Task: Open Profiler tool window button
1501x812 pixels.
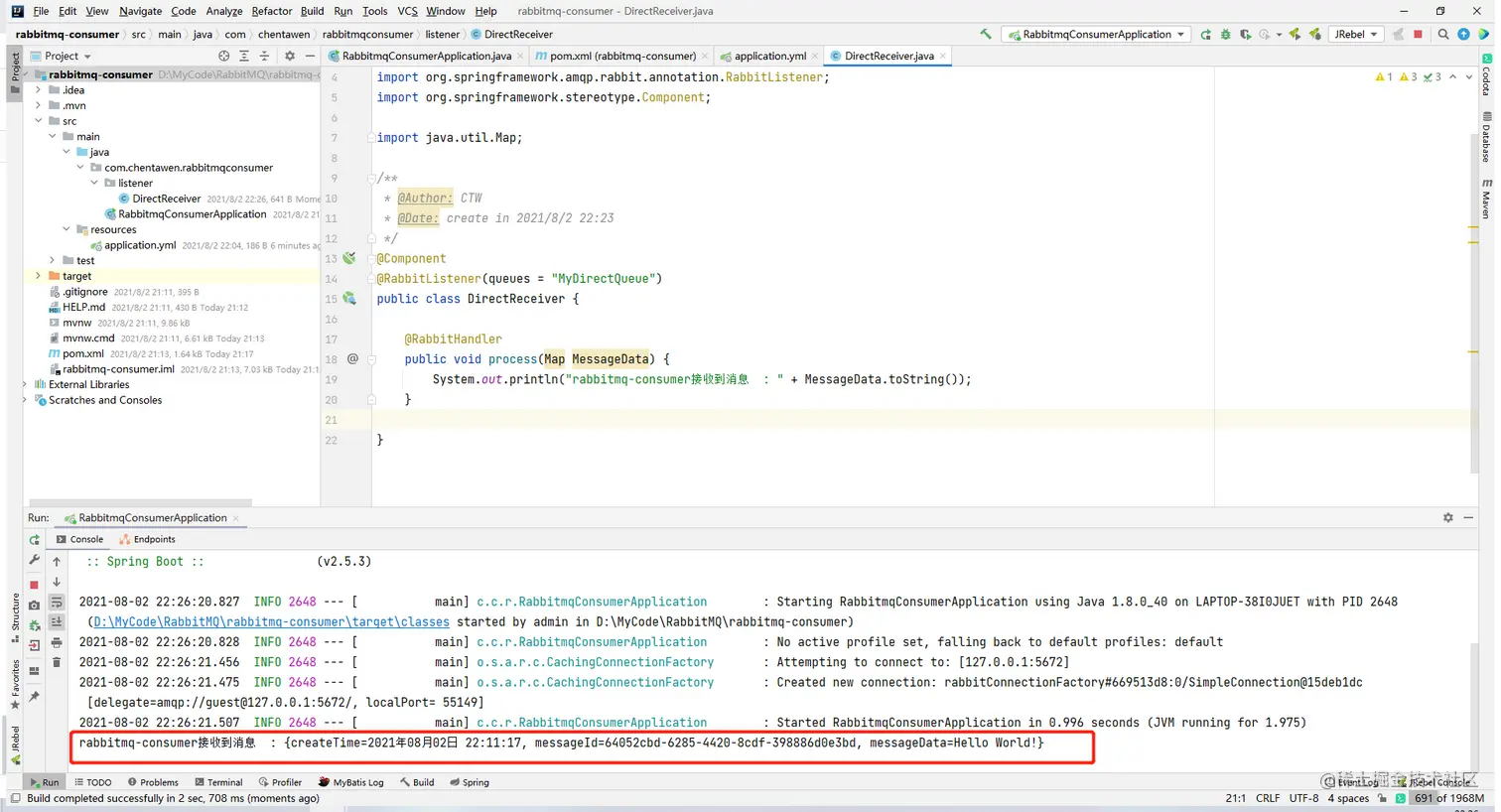Action: (x=279, y=782)
